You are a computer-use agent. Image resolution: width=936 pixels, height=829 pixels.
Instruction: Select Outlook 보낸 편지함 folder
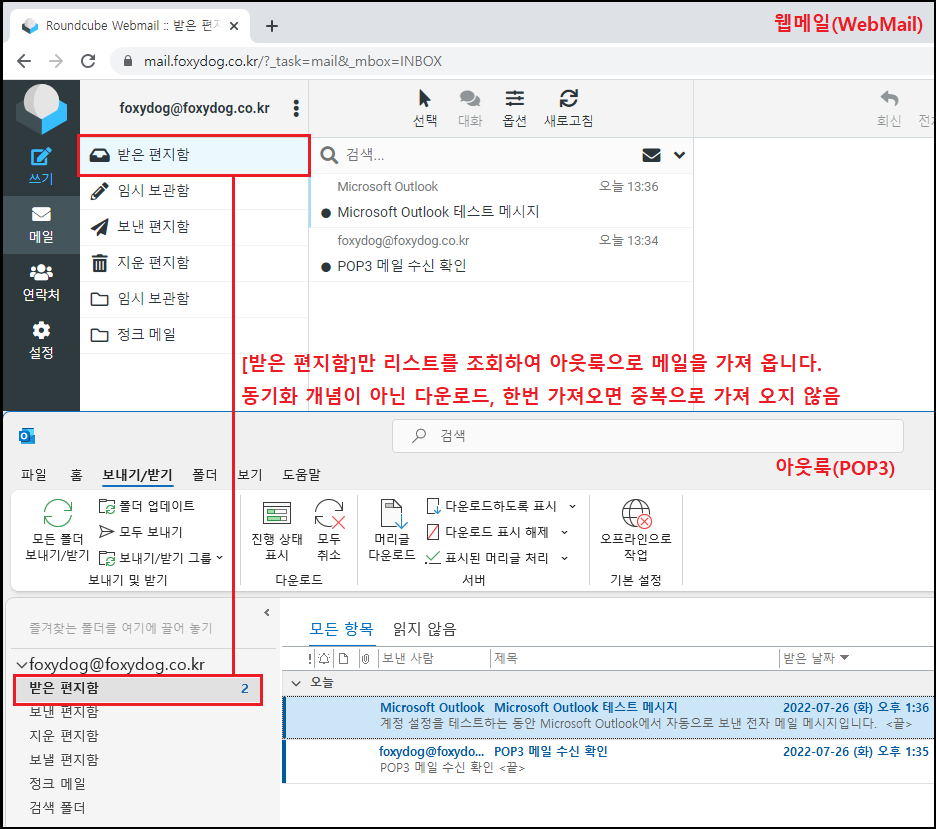pyautogui.click(x=64, y=711)
